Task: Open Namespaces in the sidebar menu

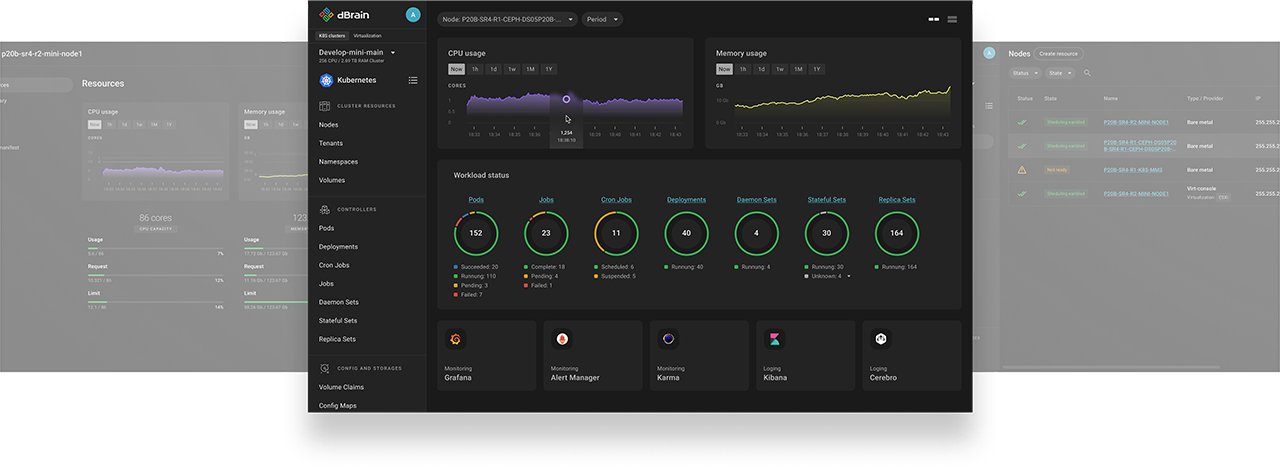Action: coord(338,162)
